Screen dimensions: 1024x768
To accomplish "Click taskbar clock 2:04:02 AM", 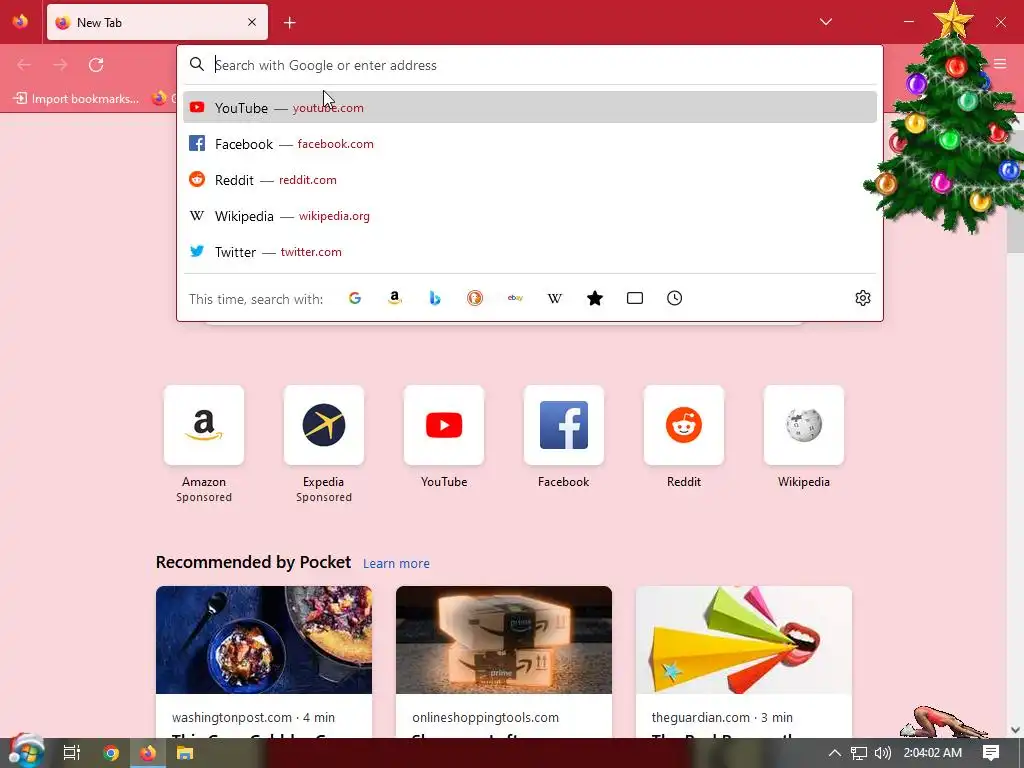I will (x=933, y=753).
